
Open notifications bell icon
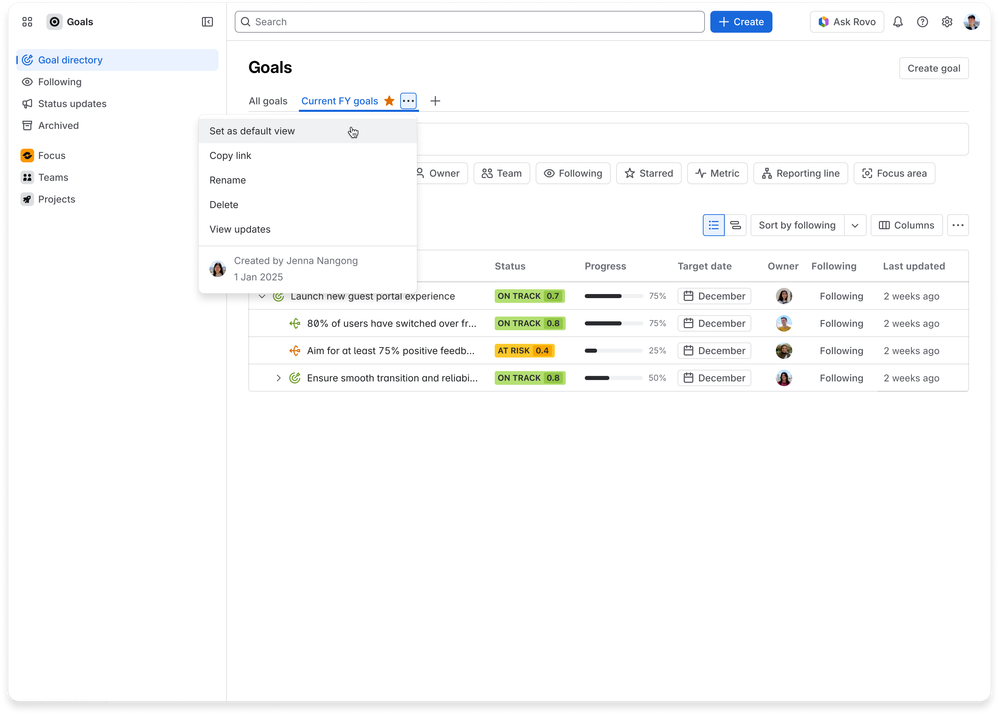click(898, 22)
